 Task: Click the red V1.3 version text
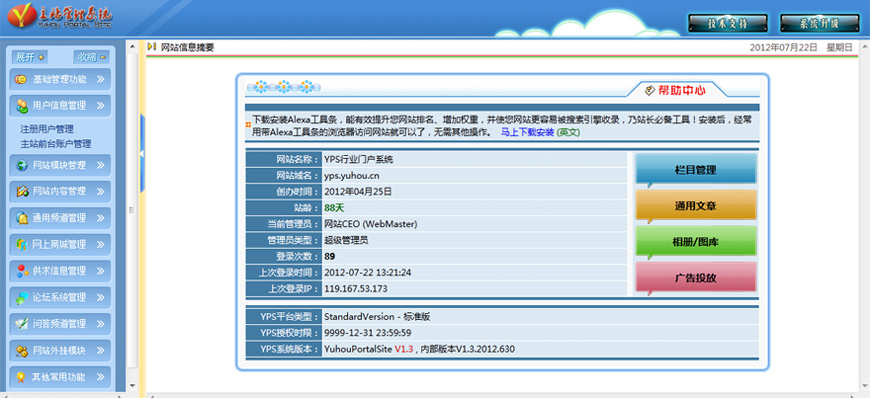point(404,349)
